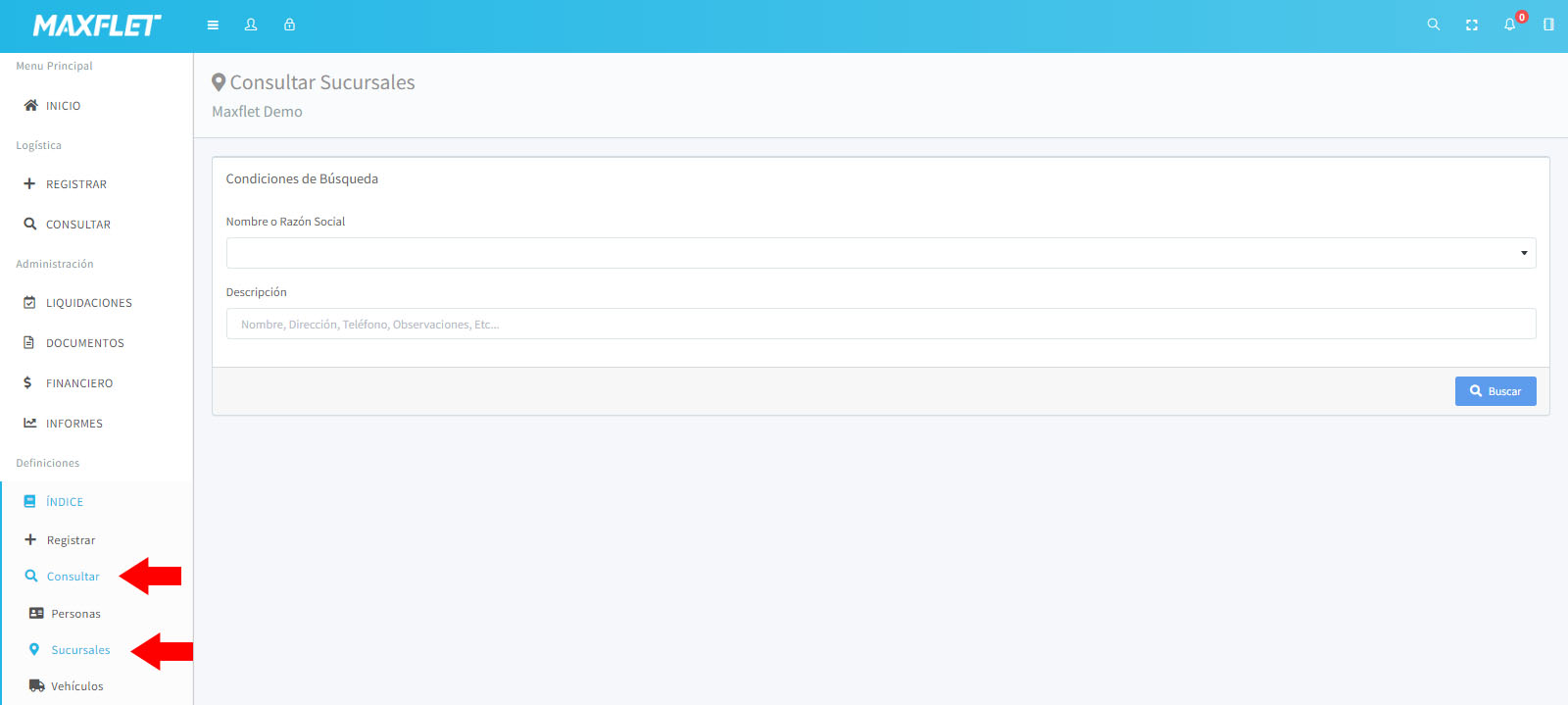
Task: Expand the Nombre o Razón Social dropdown
Action: pyautogui.click(x=880, y=253)
